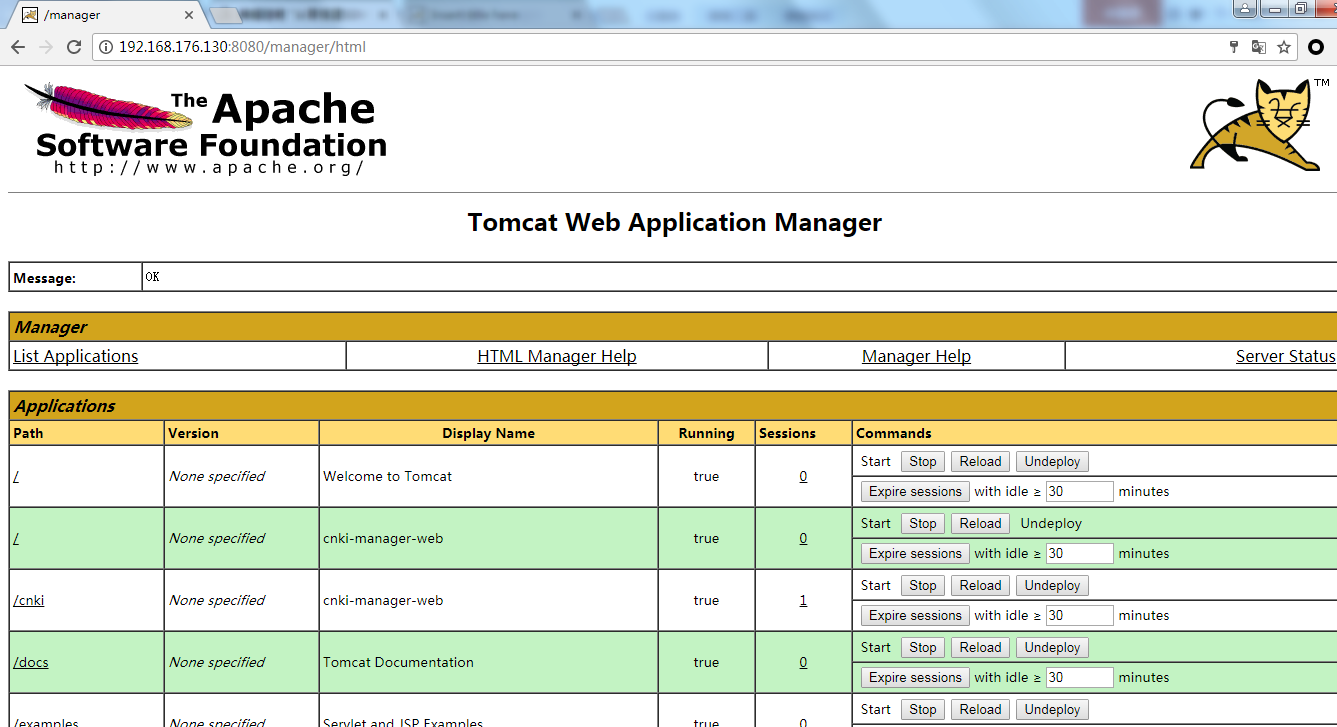
Task: Click the browser forward arrow
Action: coord(46,47)
